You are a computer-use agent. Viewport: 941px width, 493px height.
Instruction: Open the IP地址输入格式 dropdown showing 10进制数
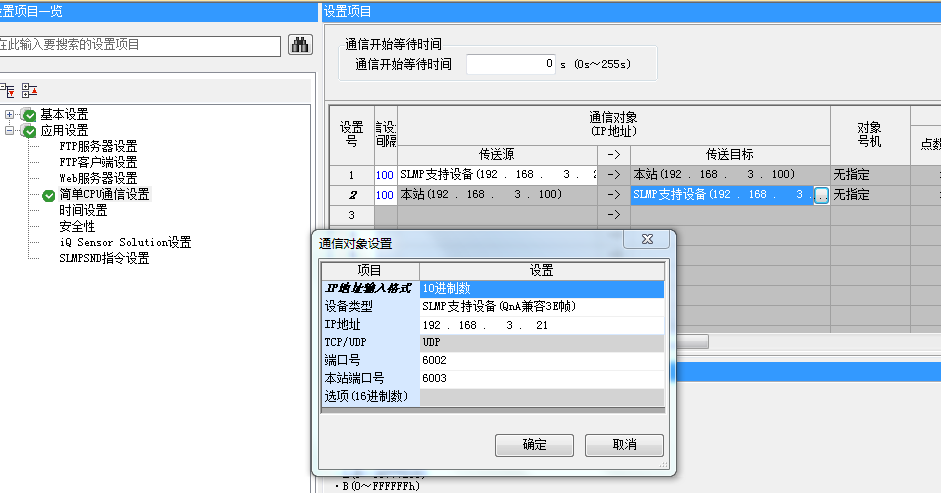[x=541, y=289]
